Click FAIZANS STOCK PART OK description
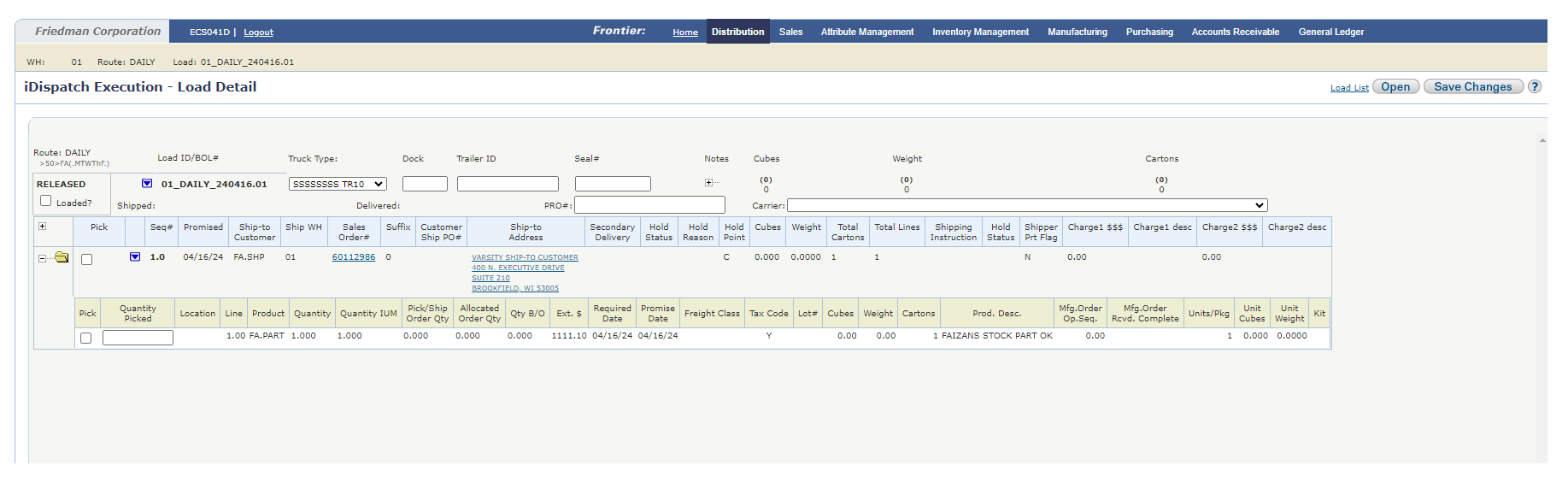 (996, 336)
